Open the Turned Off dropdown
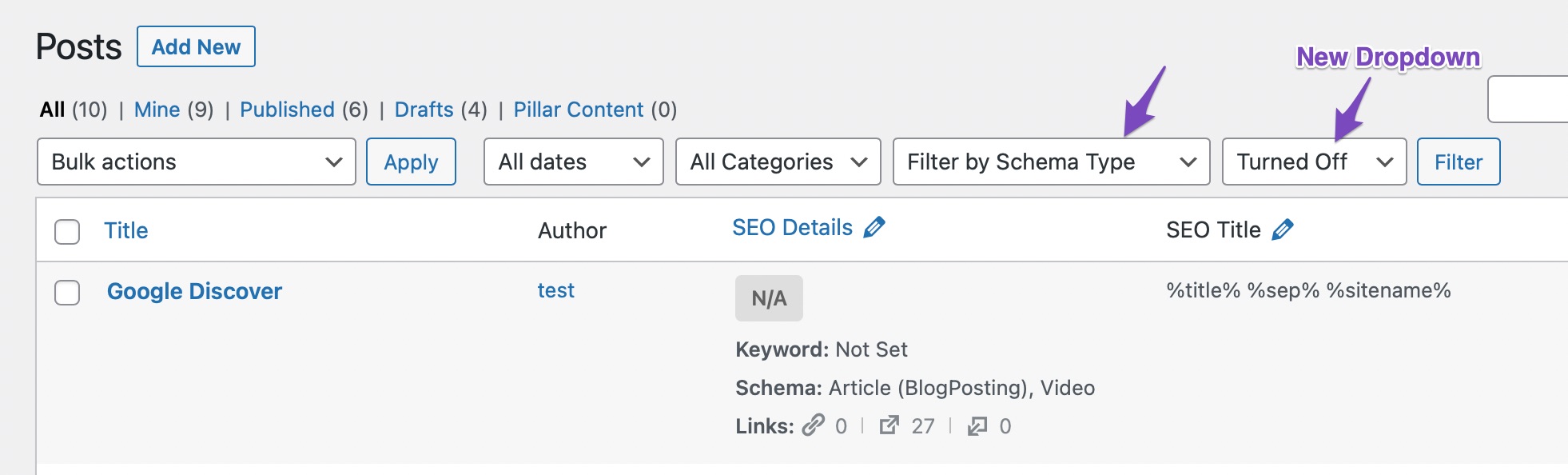 tap(1315, 162)
